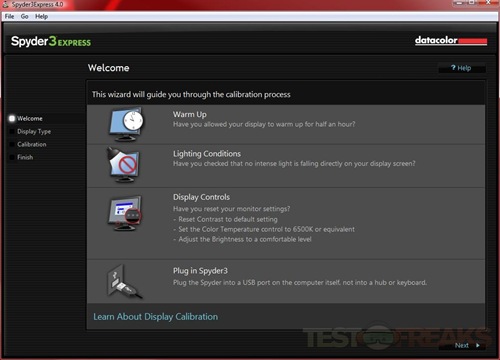Select the Finish step
The height and width of the screenshot is (360, 500).
point(25,157)
